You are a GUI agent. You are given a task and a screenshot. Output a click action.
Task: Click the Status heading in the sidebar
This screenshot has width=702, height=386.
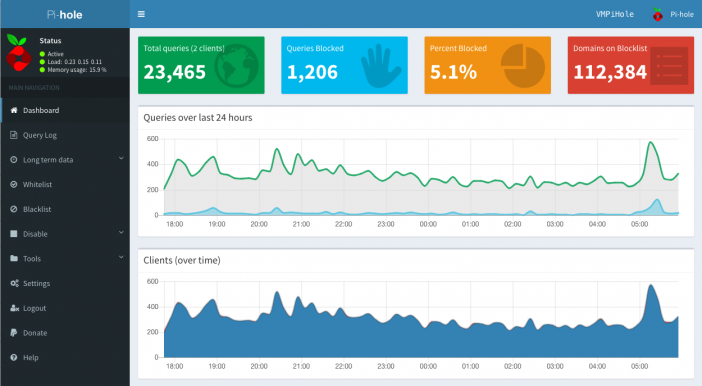pos(50,41)
